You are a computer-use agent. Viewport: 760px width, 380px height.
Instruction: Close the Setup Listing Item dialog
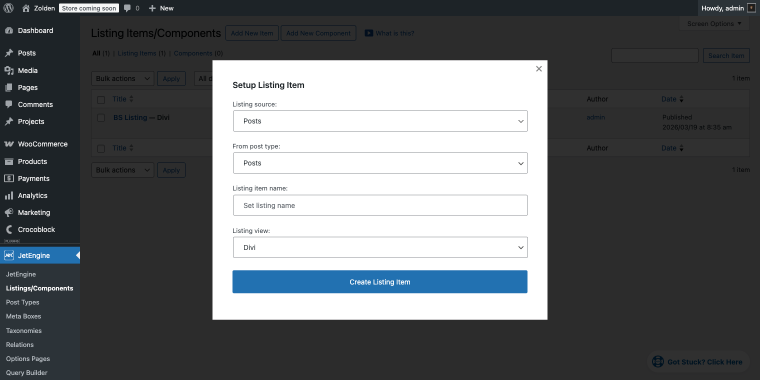(538, 69)
